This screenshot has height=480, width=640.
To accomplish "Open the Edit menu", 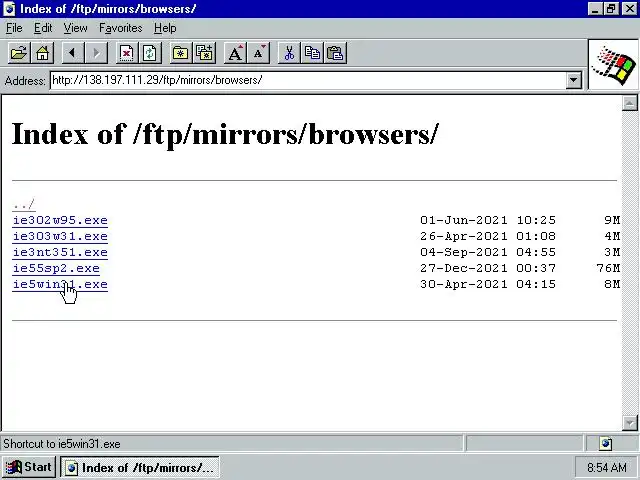I will pos(43,28).
